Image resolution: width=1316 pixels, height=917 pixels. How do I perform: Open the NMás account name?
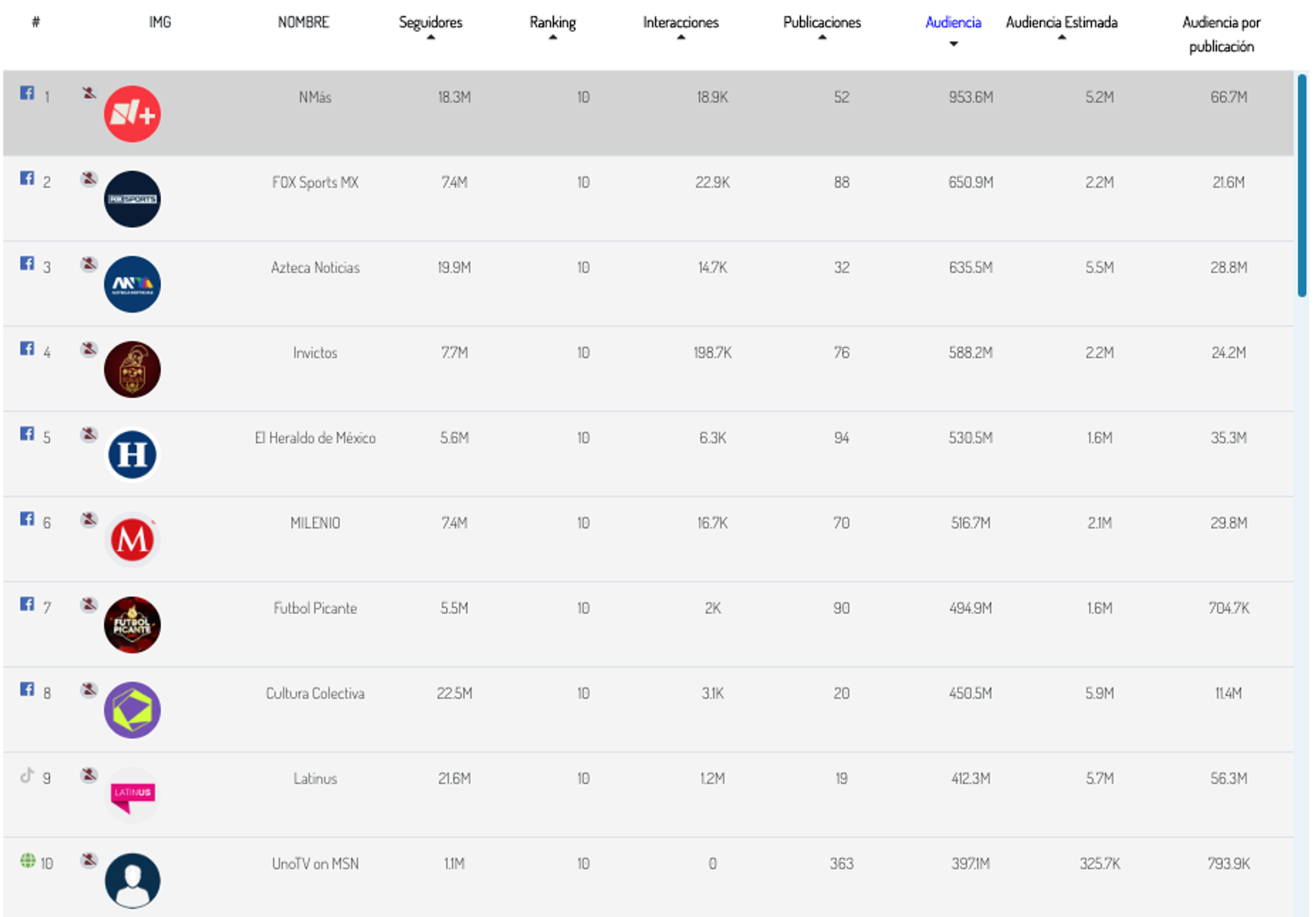315,97
